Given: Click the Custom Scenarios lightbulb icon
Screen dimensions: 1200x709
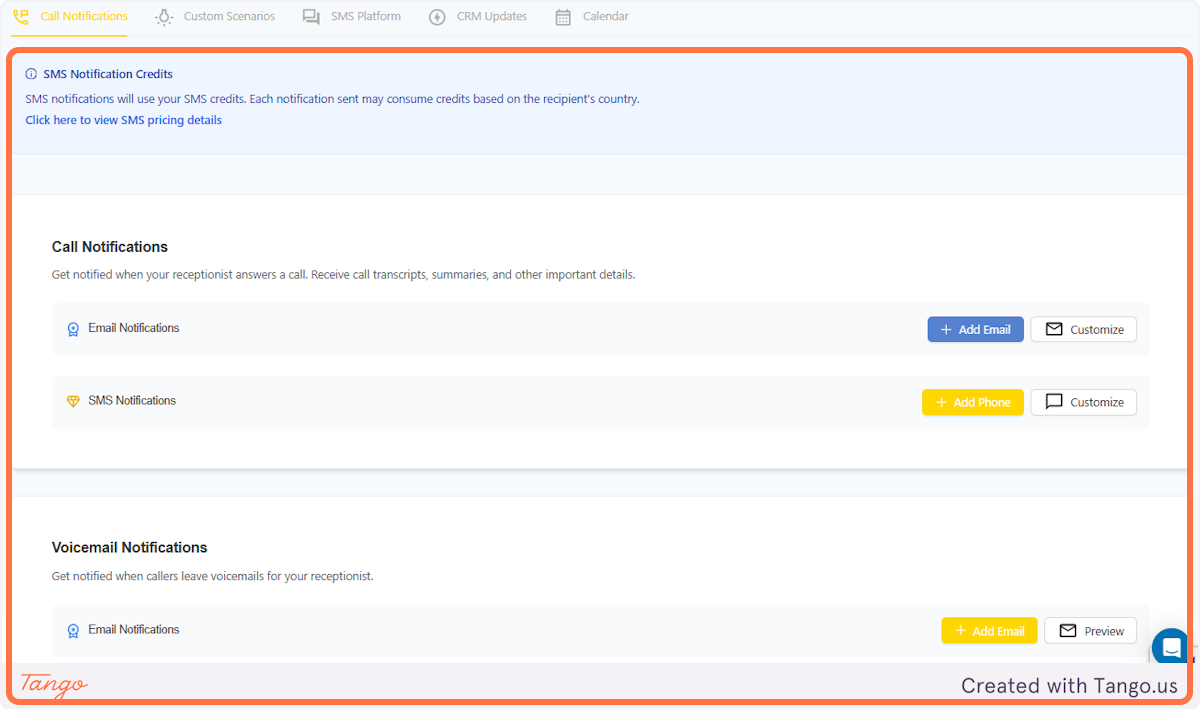Looking at the screenshot, I should pyautogui.click(x=164, y=17).
